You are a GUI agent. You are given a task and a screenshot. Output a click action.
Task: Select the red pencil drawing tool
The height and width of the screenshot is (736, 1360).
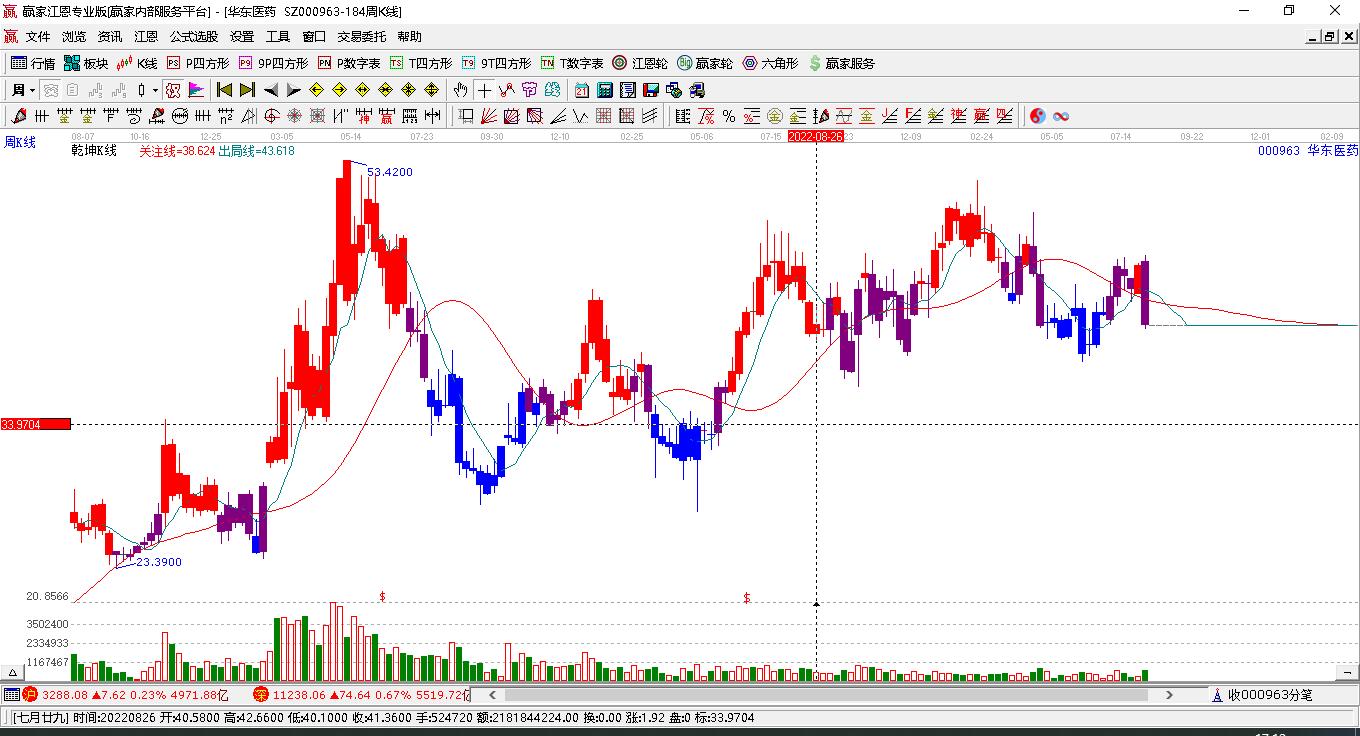pos(19,116)
